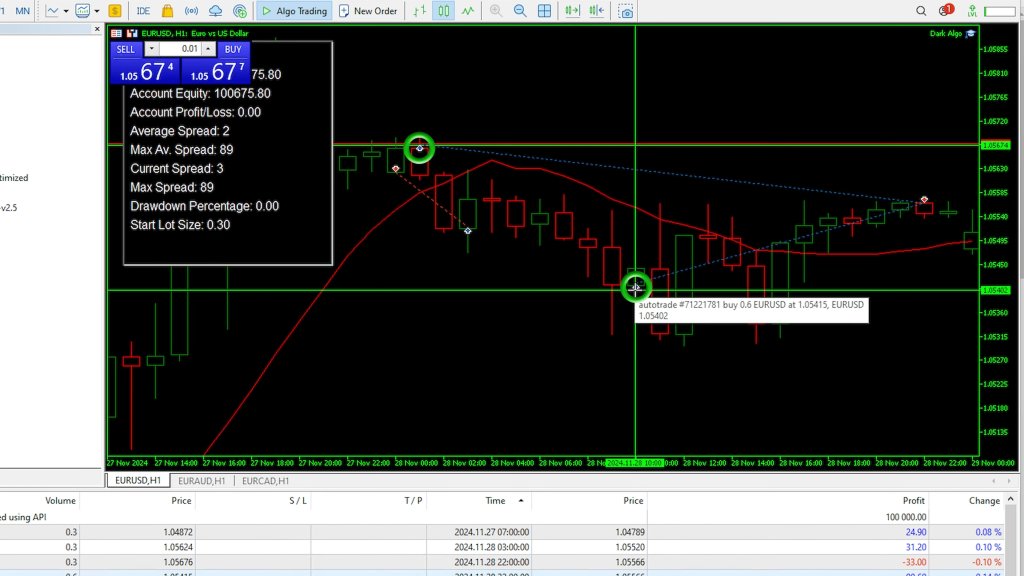Toggle chart auto scroll icon
The image size is (1024, 576).
572,11
